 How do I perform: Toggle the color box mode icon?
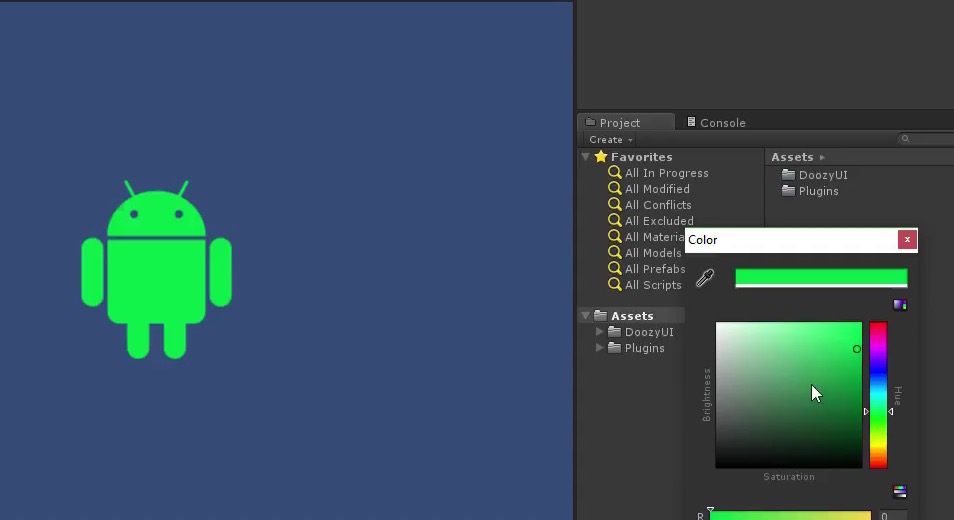pyautogui.click(x=900, y=305)
